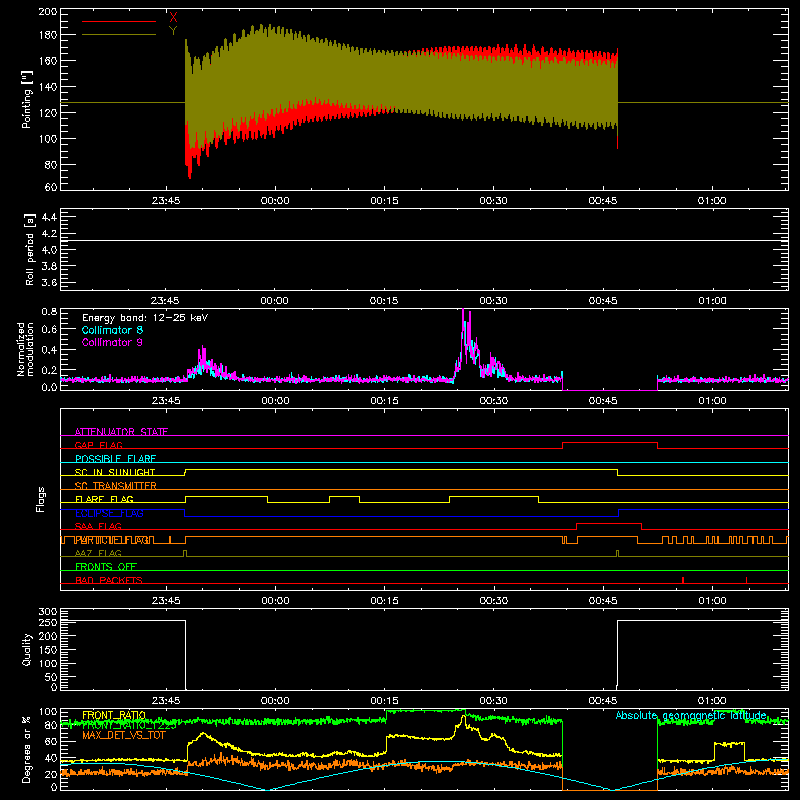The image size is (800, 800).
Task: Click '4.0' on the Roll period axis
Action: [x=49, y=250]
